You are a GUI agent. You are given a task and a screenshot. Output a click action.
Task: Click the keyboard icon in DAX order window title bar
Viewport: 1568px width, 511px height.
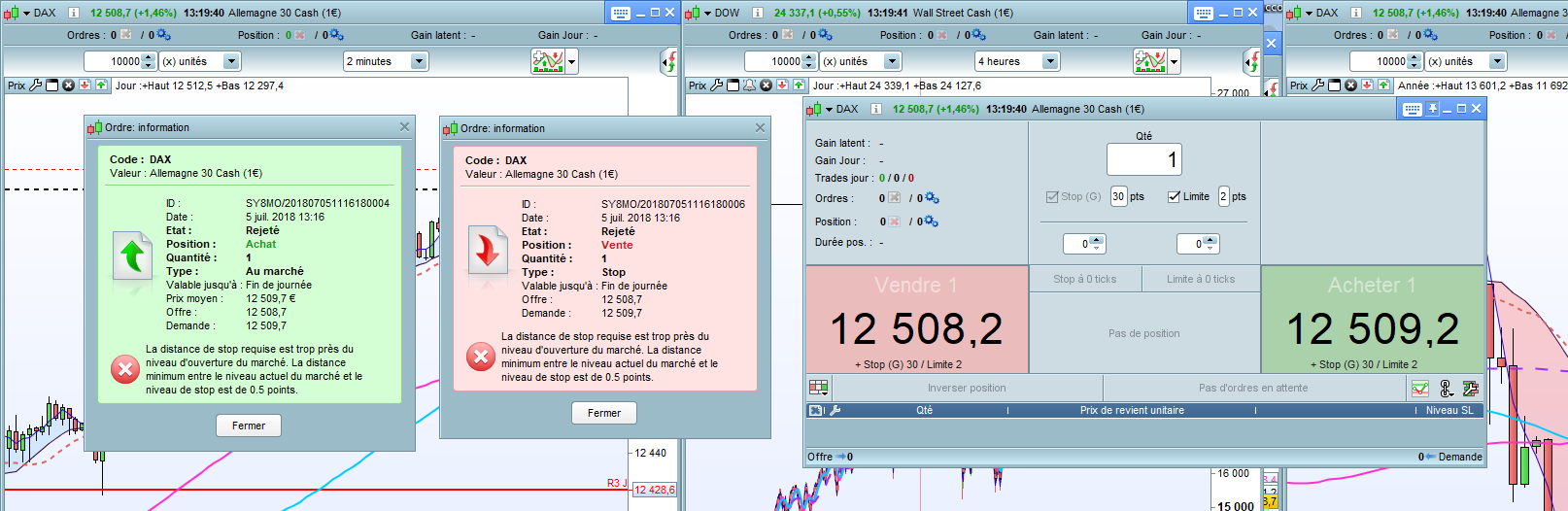pyautogui.click(x=1412, y=109)
